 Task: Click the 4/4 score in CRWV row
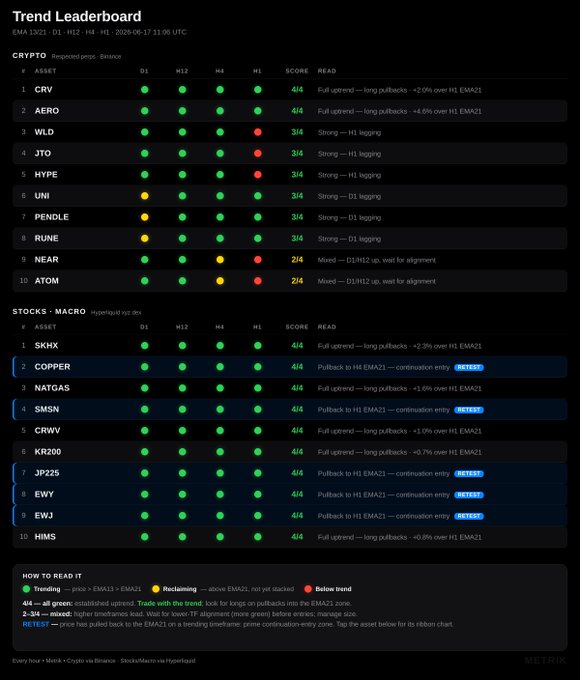[x=297, y=431]
